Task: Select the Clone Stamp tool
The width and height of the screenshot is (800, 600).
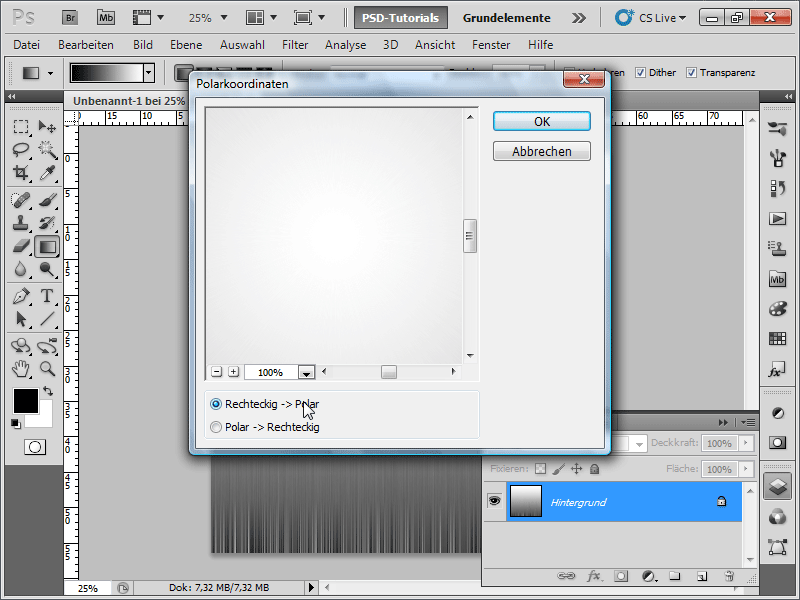Action: coord(21,223)
